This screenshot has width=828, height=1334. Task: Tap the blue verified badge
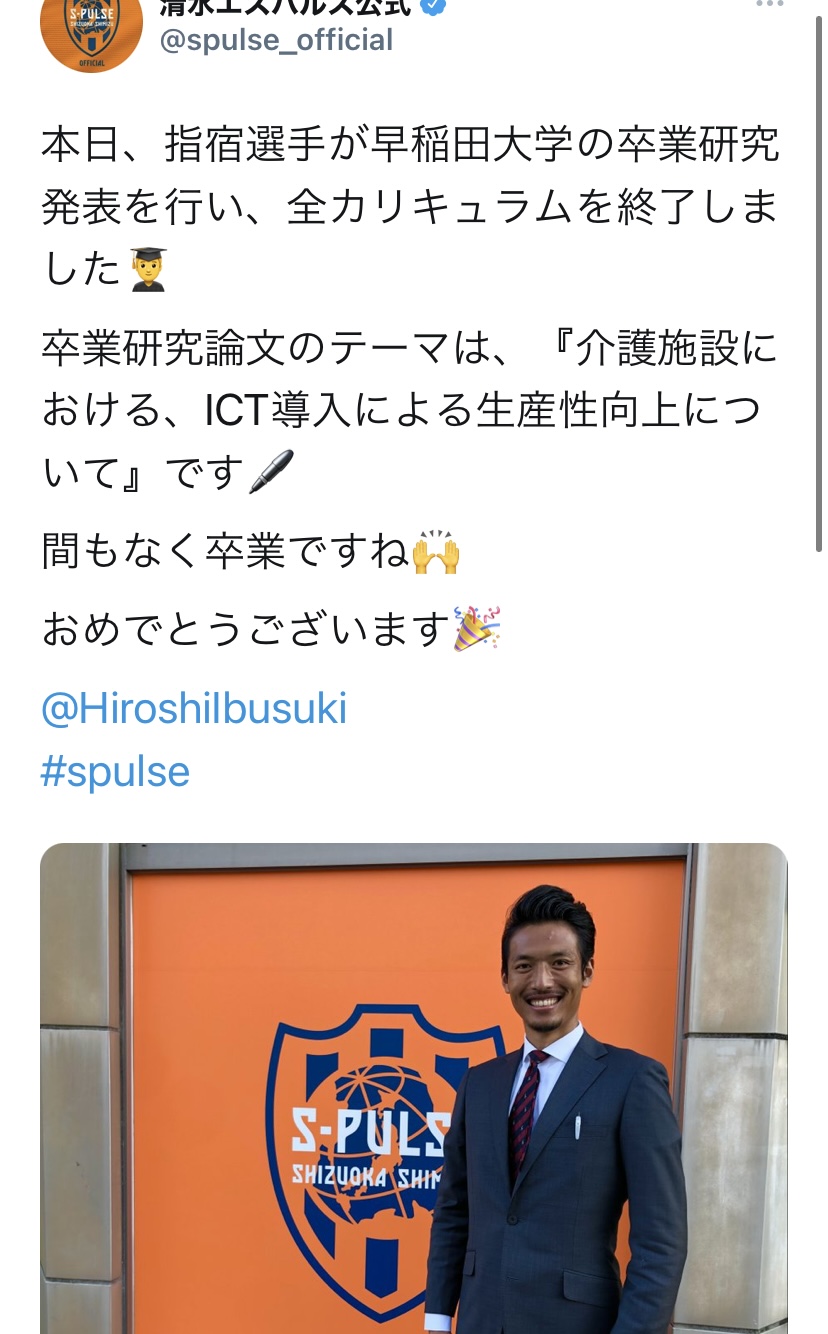[x=433, y=5]
